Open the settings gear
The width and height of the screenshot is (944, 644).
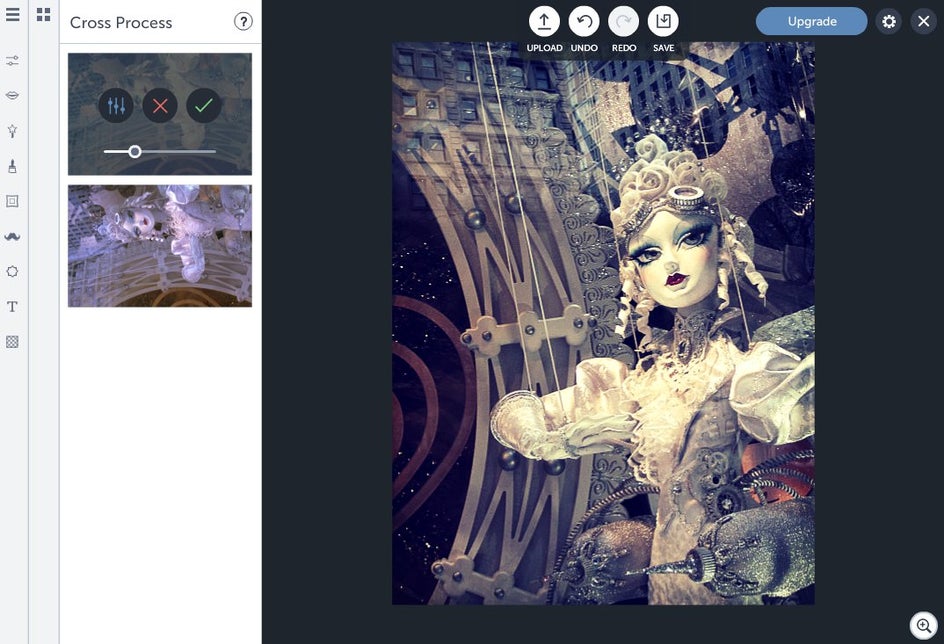click(889, 22)
